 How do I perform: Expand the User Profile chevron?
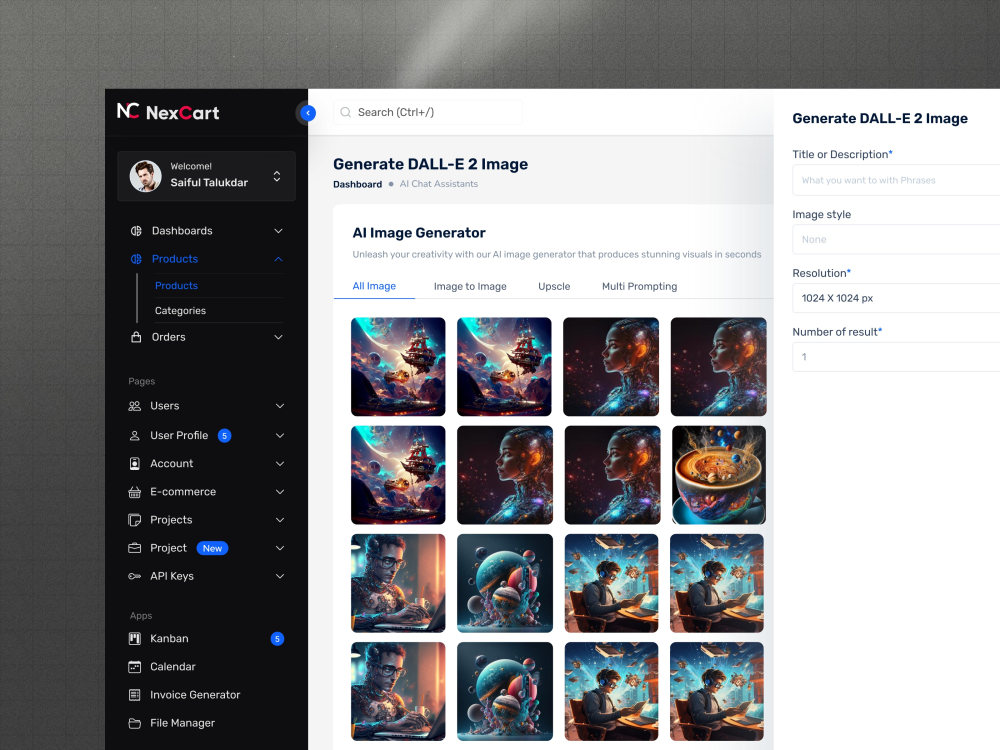click(280, 436)
